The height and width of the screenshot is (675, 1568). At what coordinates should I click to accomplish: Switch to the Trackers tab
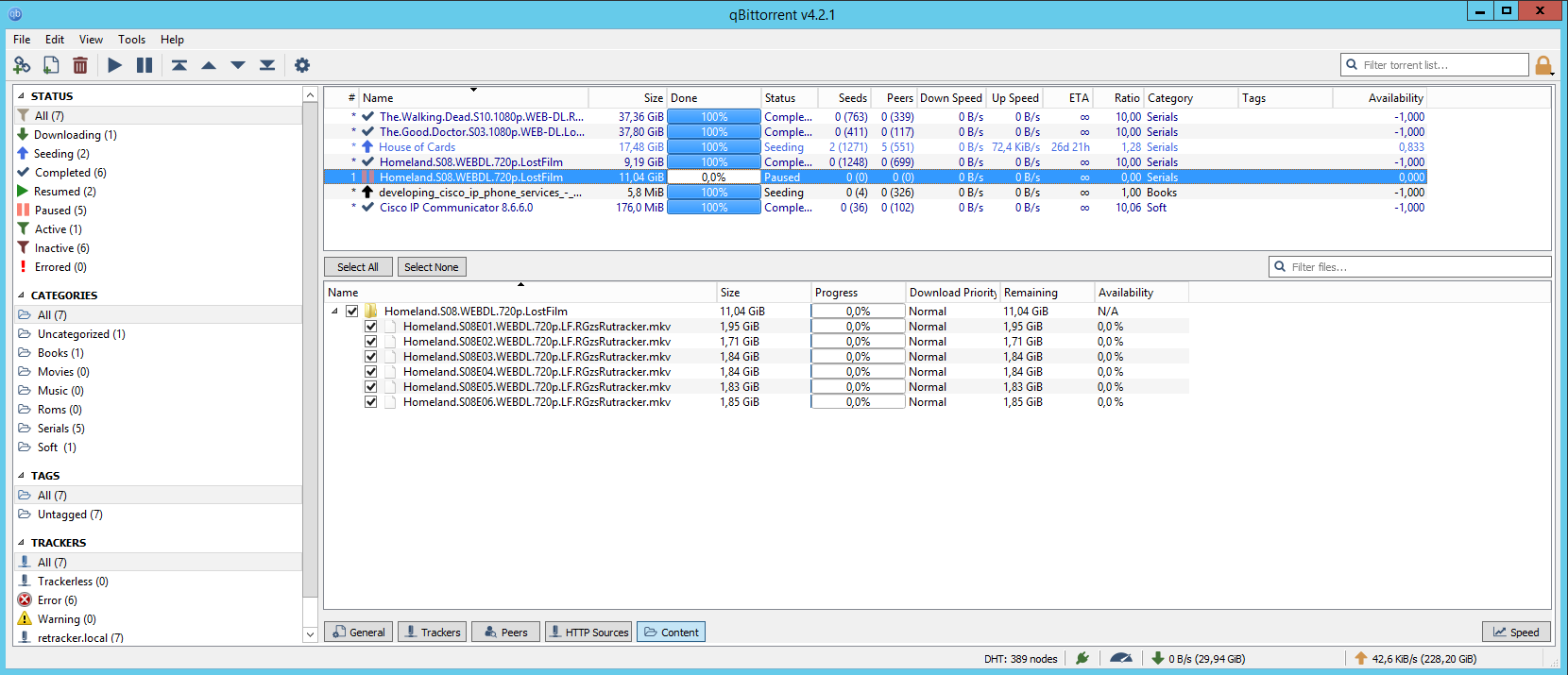pos(432,633)
